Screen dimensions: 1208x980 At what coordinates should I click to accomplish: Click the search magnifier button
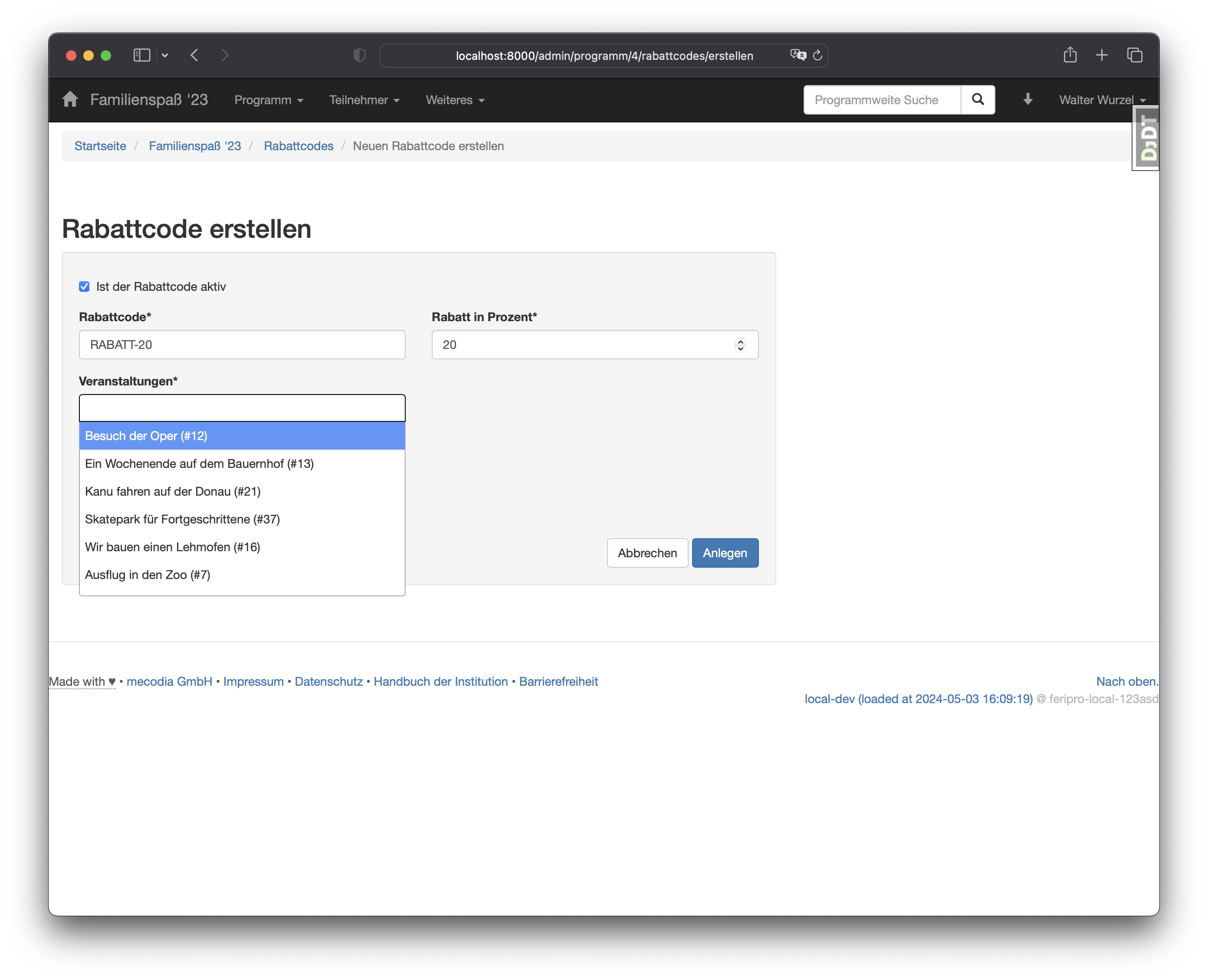click(977, 99)
